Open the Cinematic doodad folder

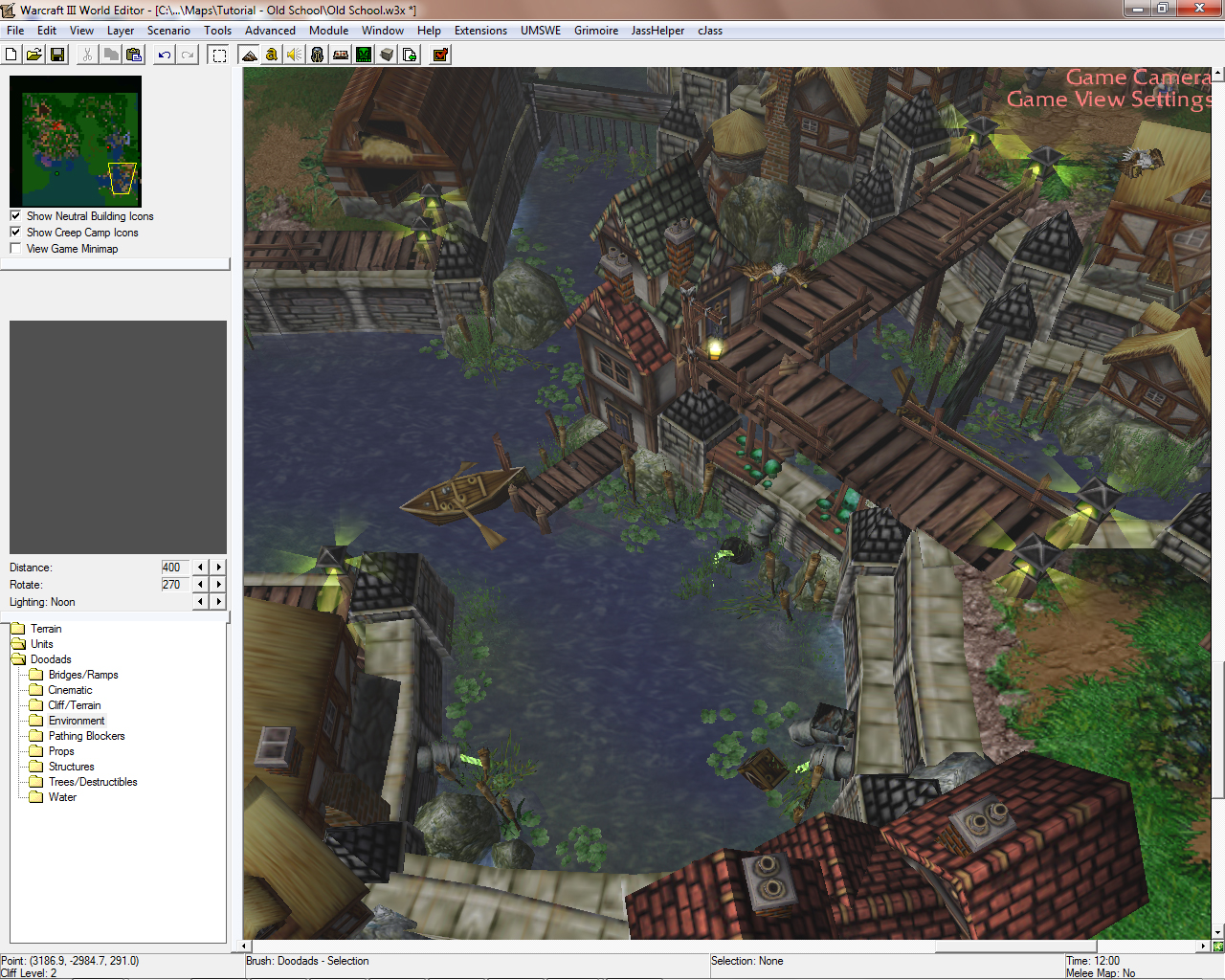[x=70, y=690]
